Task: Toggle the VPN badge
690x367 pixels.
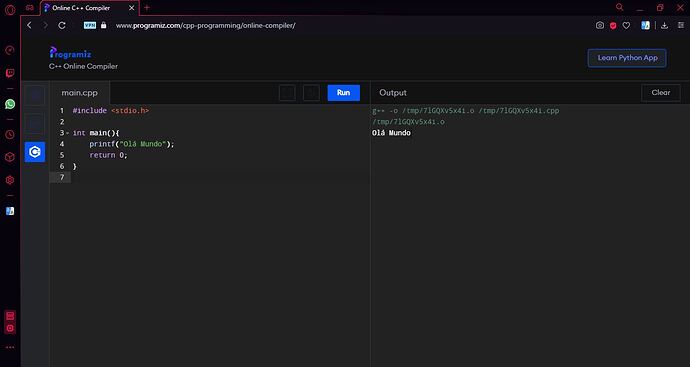Action: click(x=90, y=26)
